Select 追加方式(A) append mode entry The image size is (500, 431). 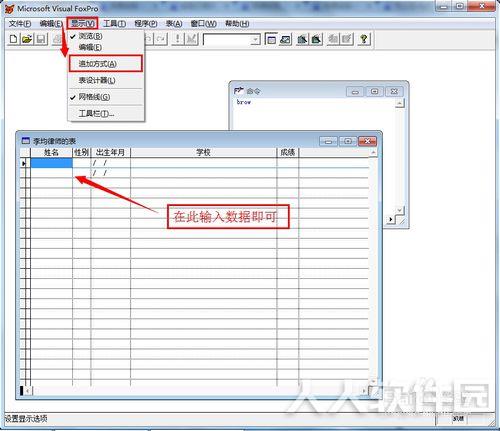tap(106, 64)
